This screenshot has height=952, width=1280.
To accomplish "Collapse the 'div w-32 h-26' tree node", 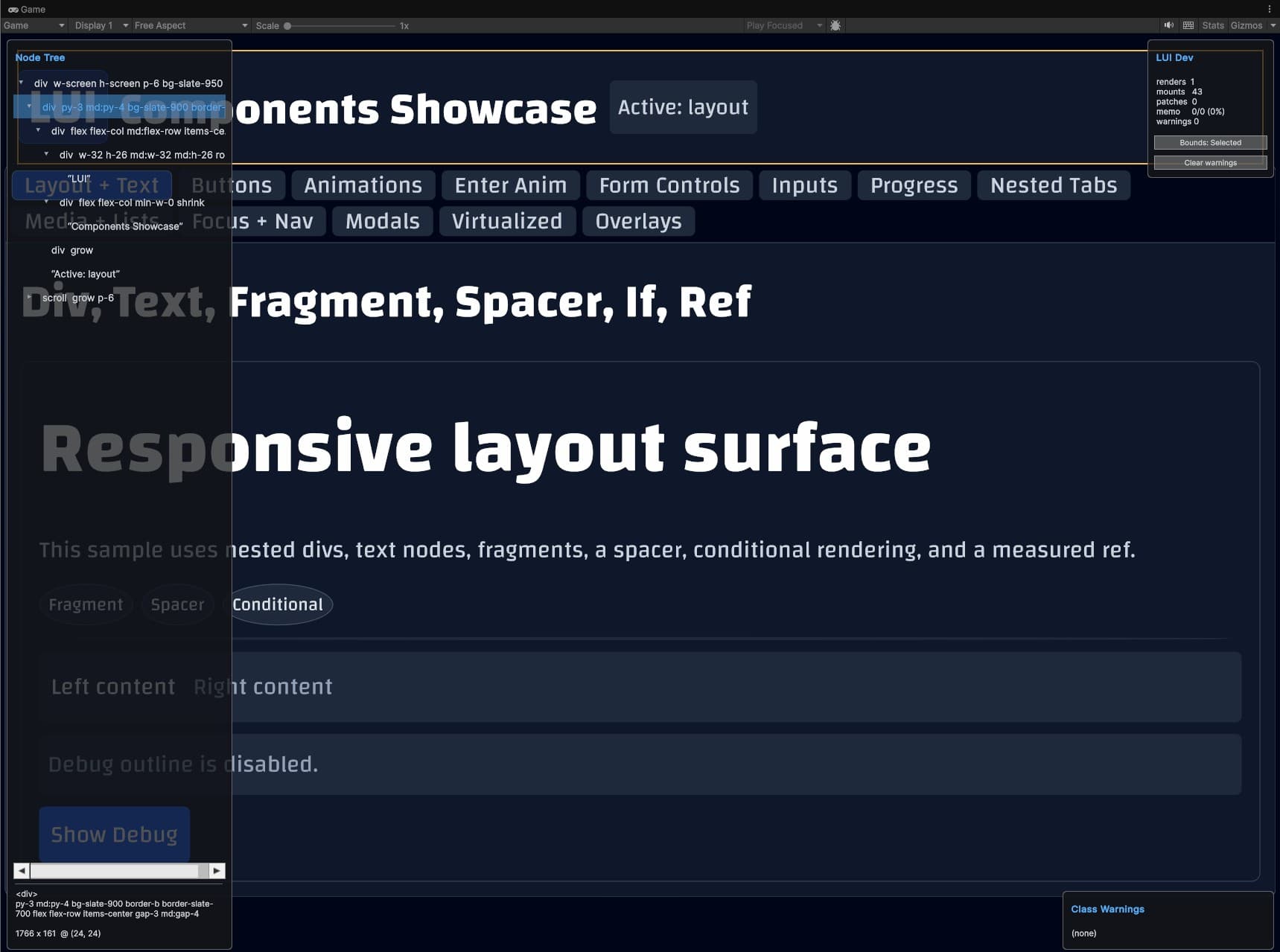I will (46, 154).
